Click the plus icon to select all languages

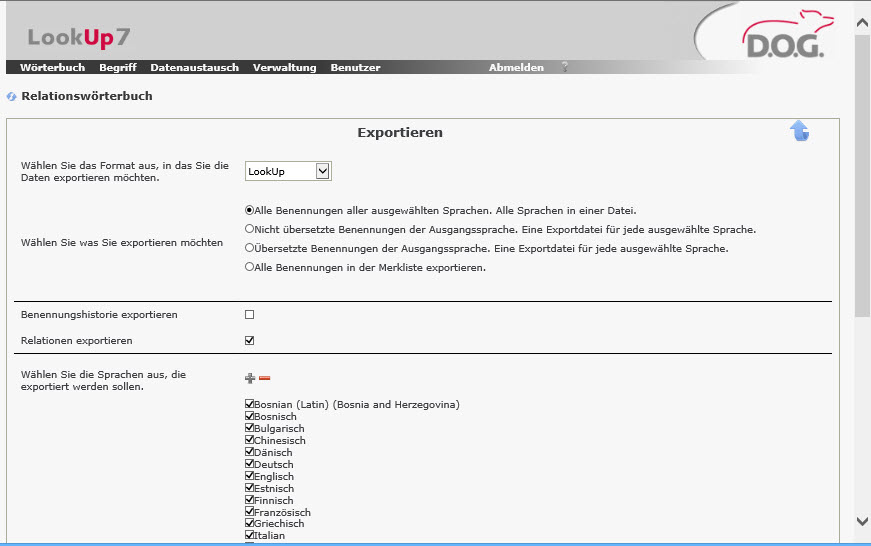click(x=250, y=378)
